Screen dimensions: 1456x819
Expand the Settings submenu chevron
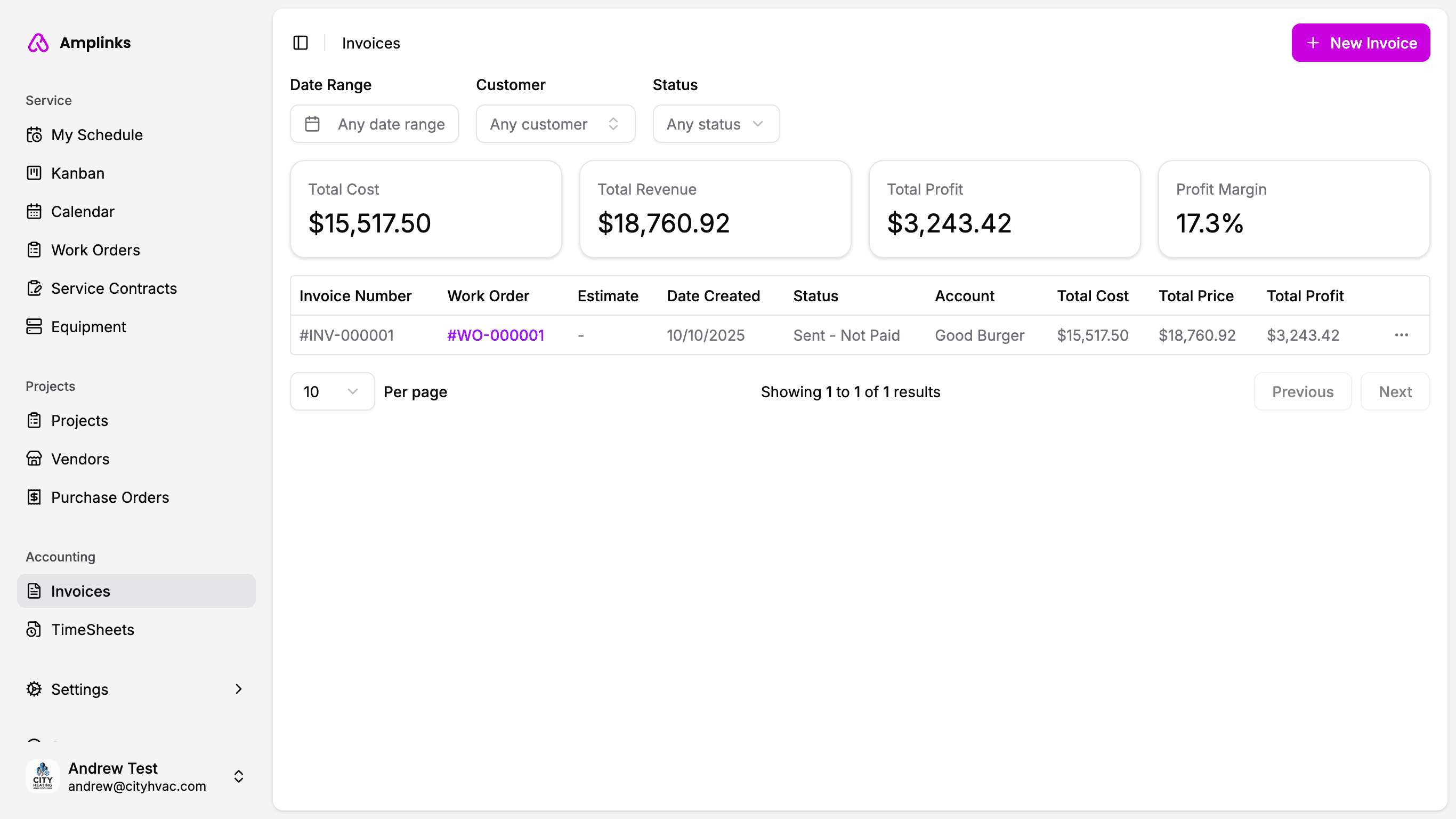pos(239,689)
